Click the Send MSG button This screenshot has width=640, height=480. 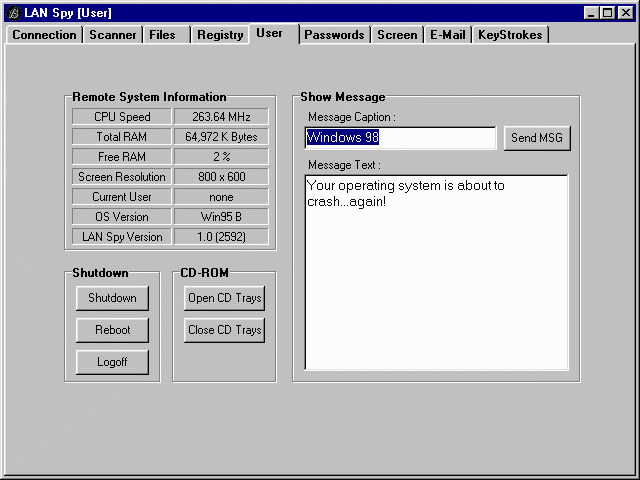coord(537,138)
